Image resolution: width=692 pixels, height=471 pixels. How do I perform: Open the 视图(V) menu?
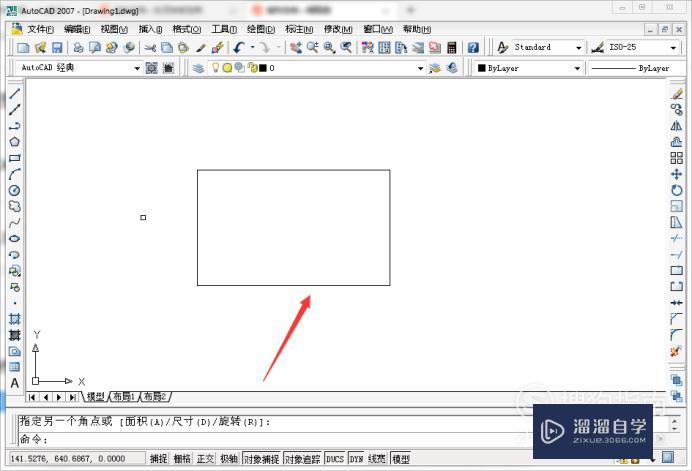pyautogui.click(x=114, y=29)
